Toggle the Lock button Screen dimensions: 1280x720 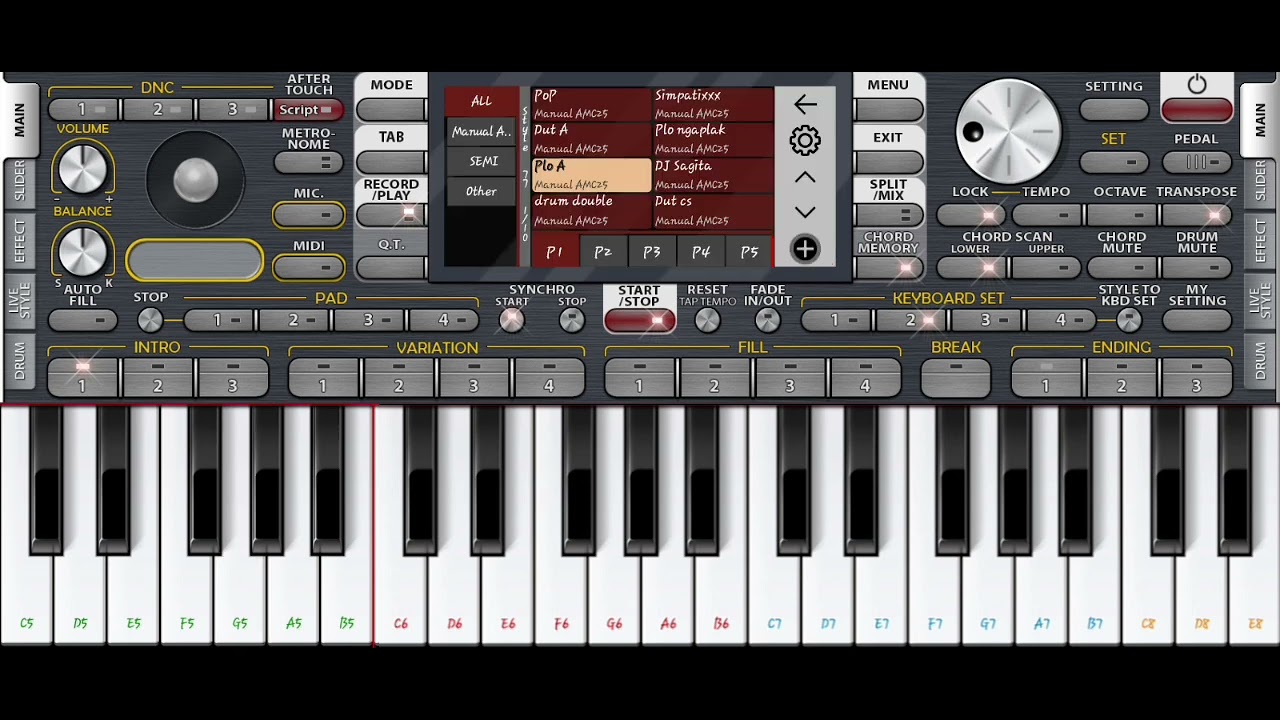971,215
